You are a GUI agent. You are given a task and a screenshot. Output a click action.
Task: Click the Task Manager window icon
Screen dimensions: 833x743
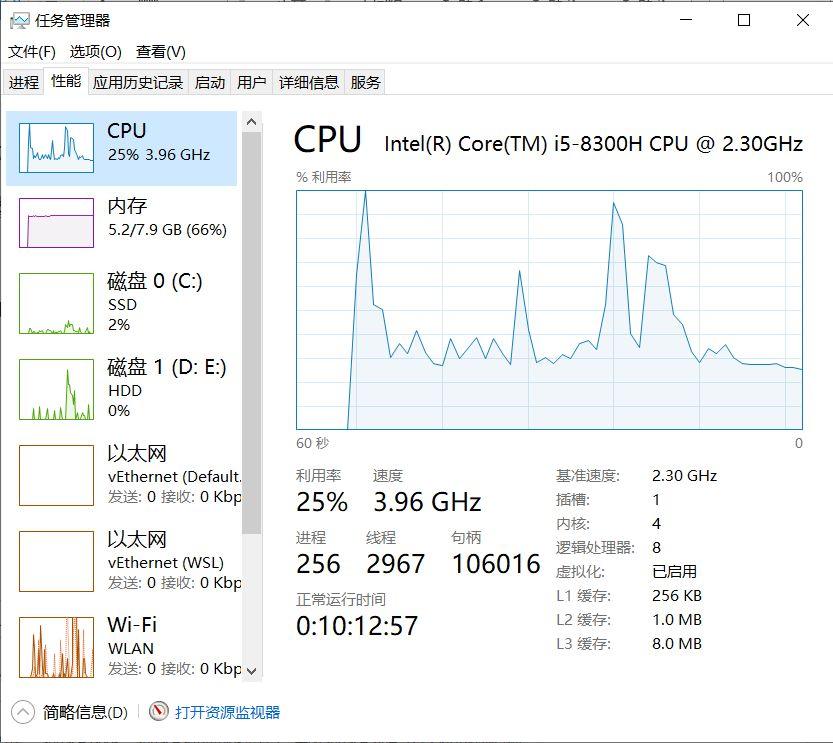[x=22, y=20]
